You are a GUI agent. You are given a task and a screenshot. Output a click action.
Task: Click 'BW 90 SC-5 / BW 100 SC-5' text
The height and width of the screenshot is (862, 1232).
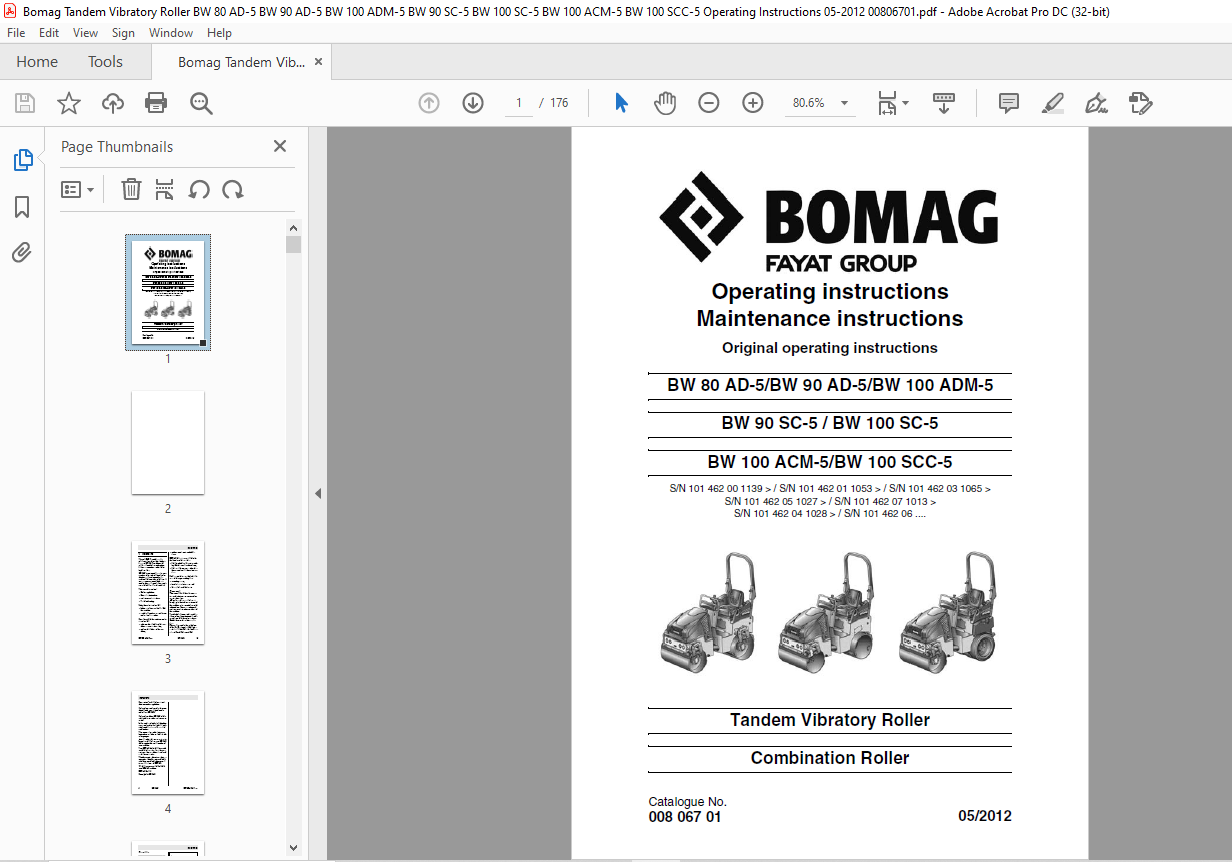tap(830, 423)
